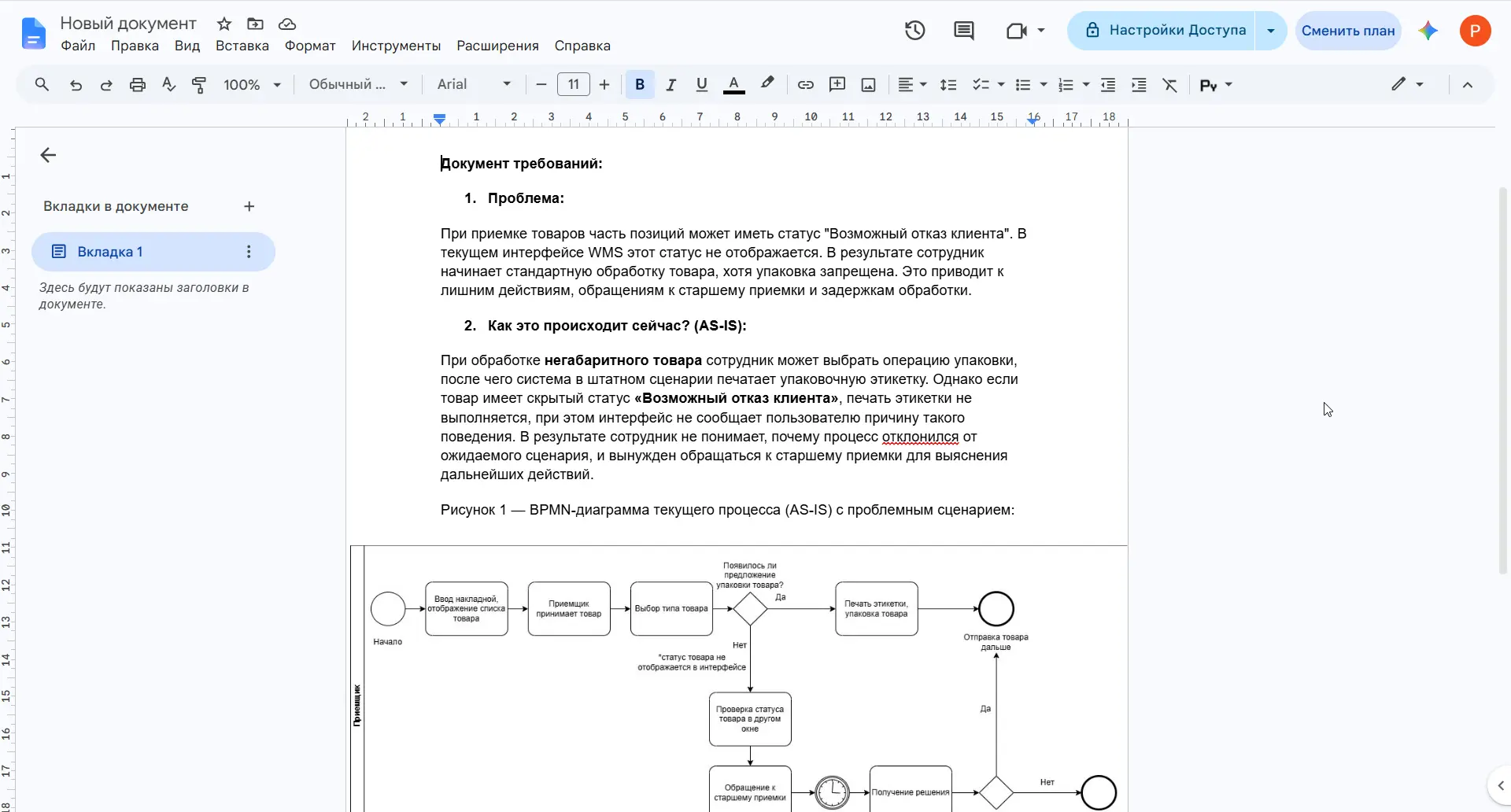Viewport: 1511px width, 812px height.
Task: Decrease the indent
Action: coord(1108,84)
